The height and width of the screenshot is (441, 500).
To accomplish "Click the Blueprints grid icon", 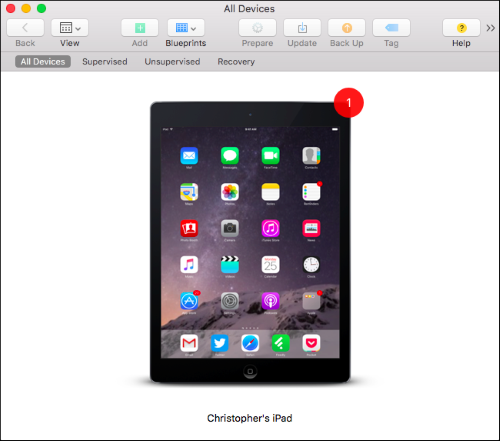I will [182, 28].
